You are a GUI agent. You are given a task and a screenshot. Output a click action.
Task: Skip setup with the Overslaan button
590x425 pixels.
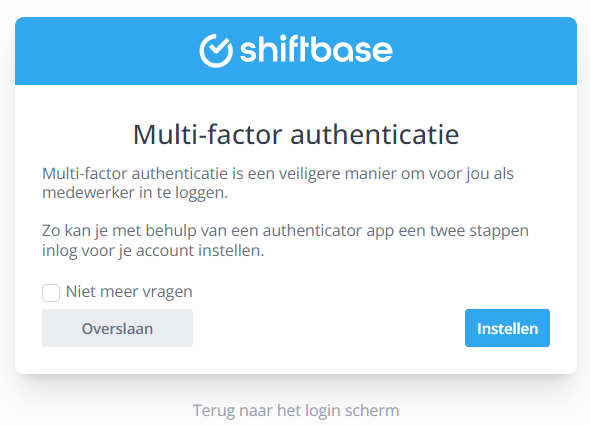click(117, 328)
